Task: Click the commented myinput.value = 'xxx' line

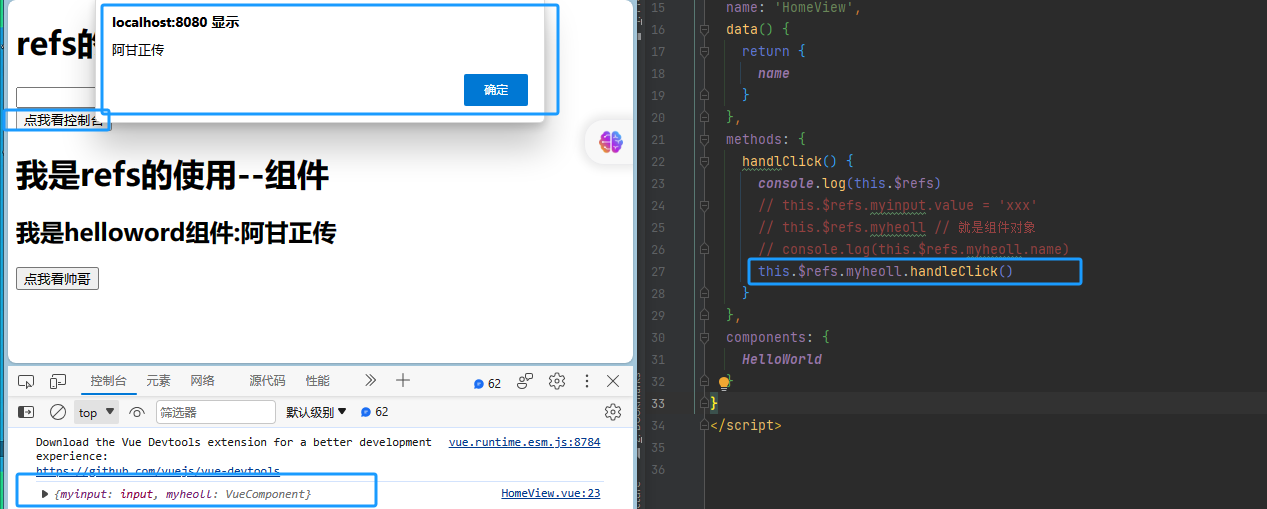Action: [897, 205]
